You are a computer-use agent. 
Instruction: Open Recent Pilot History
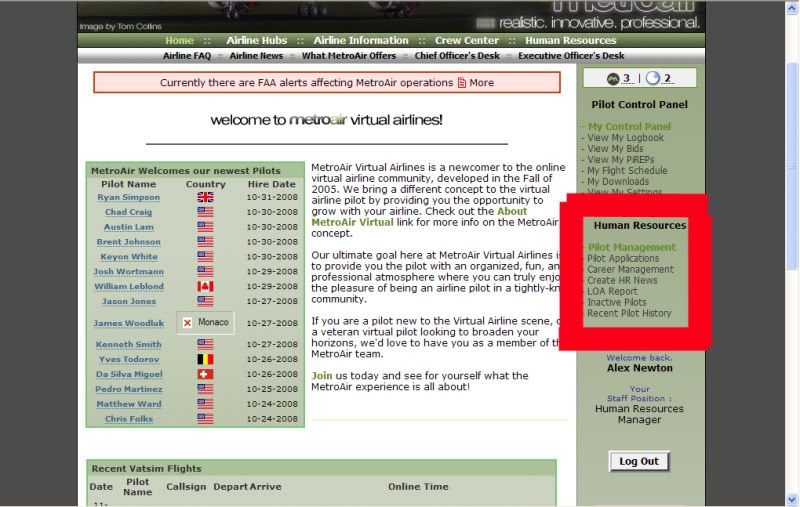click(629, 313)
